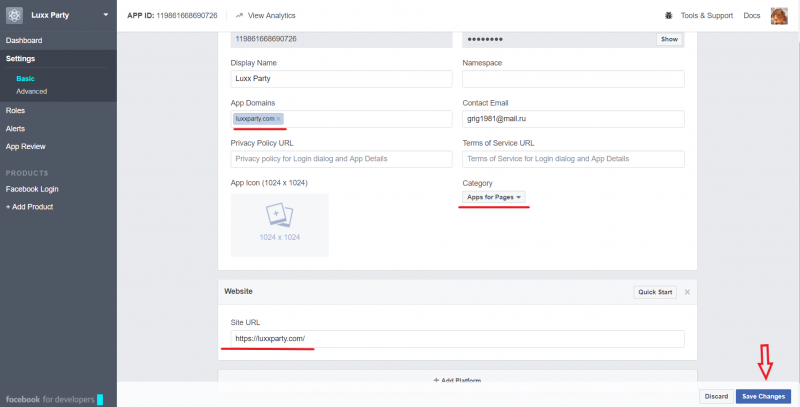Discard the changes
This screenshot has height=407, width=800.
coord(716,396)
